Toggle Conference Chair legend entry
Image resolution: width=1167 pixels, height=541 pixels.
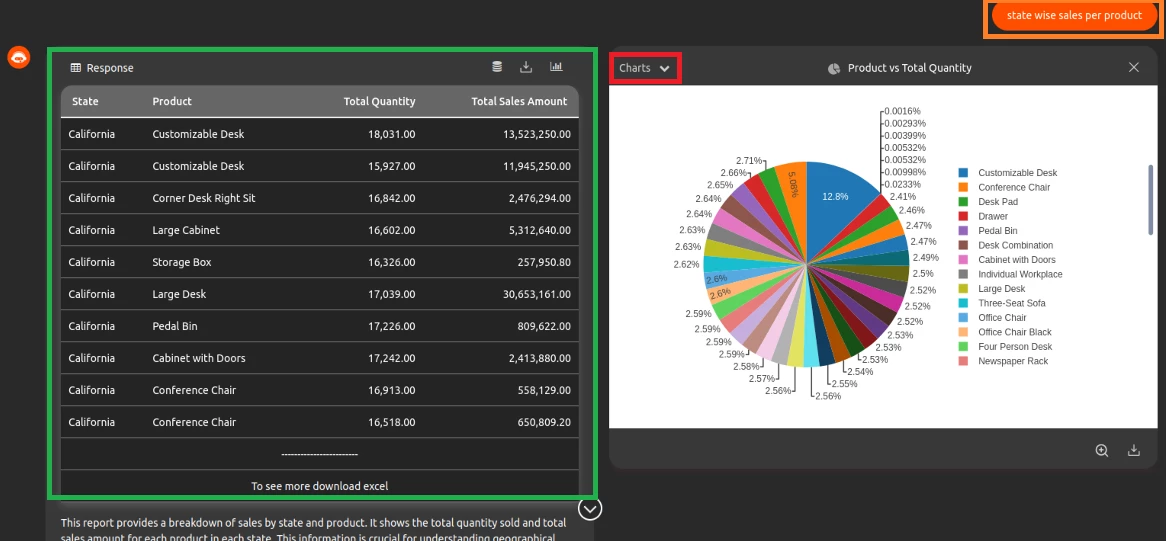coord(1014,187)
